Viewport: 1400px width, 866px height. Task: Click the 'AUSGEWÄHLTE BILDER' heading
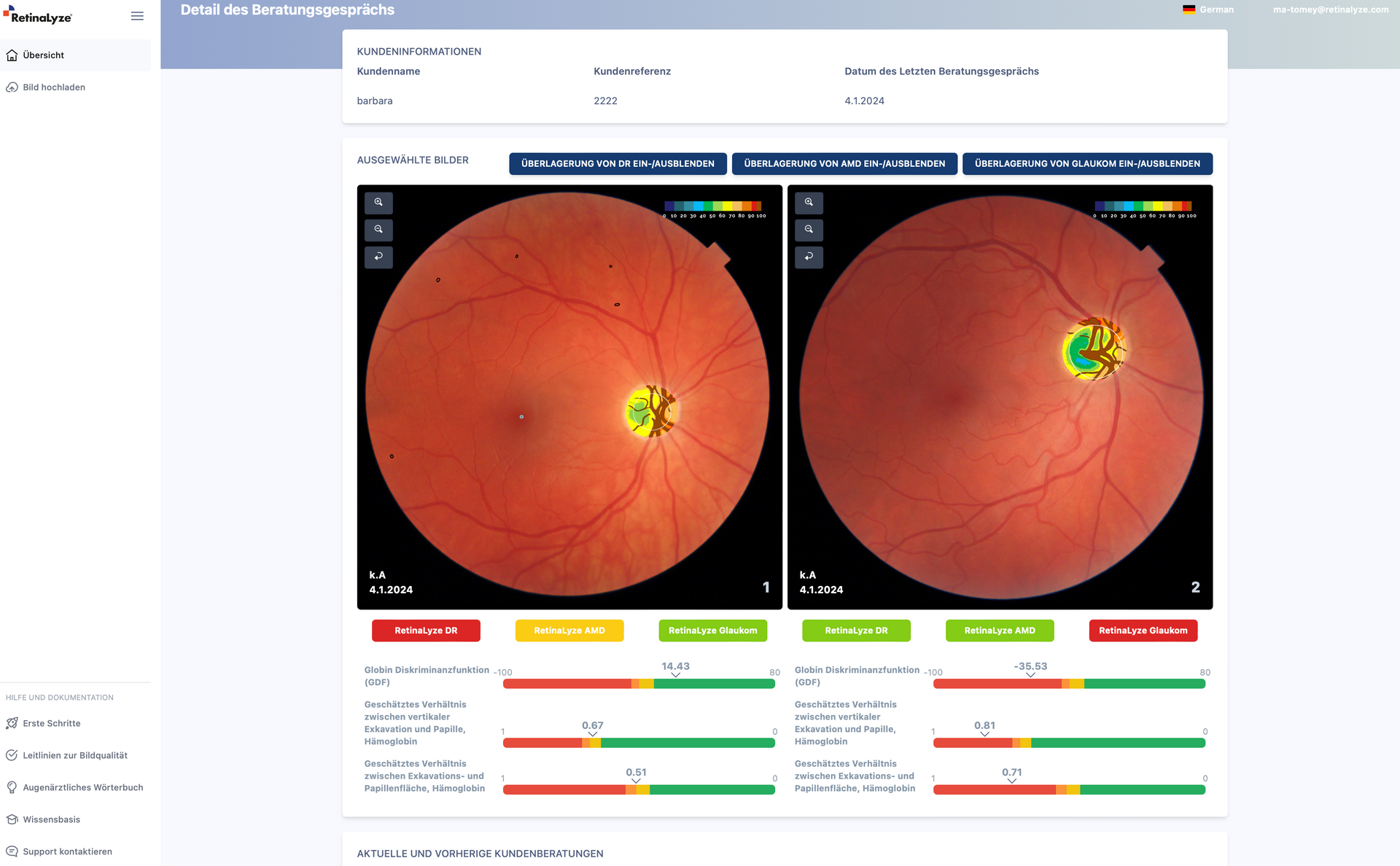[x=413, y=160]
